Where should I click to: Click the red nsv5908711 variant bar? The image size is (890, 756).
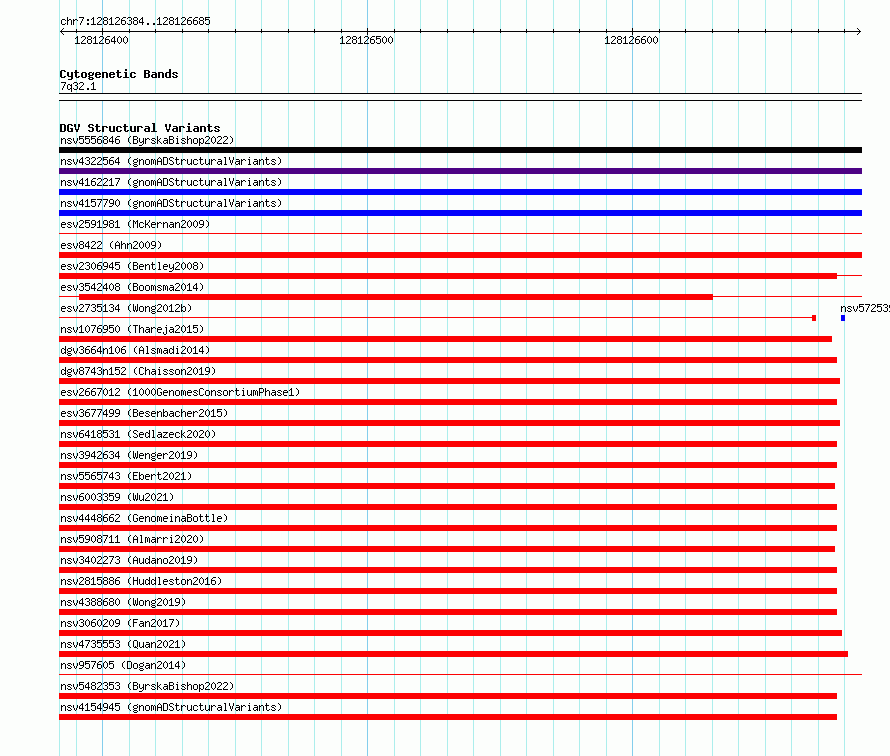[447, 549]
